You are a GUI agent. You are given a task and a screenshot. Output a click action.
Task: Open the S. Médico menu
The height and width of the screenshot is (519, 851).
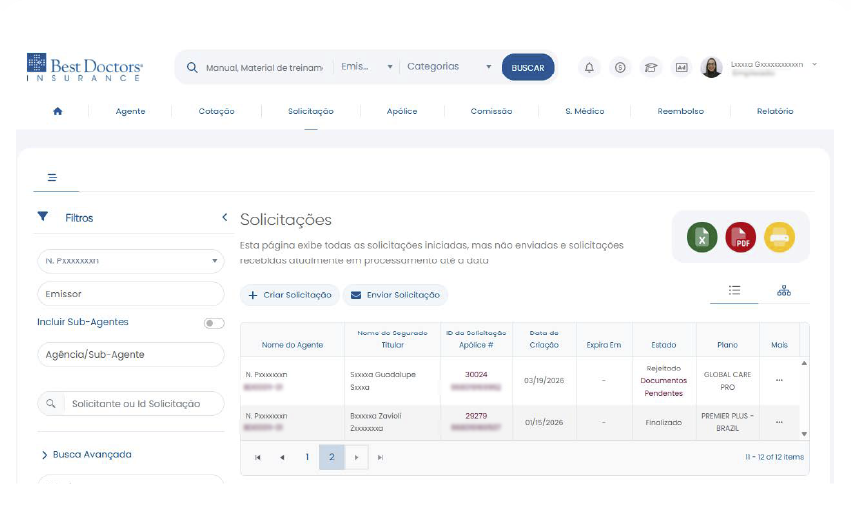click(x=585, y=111)
